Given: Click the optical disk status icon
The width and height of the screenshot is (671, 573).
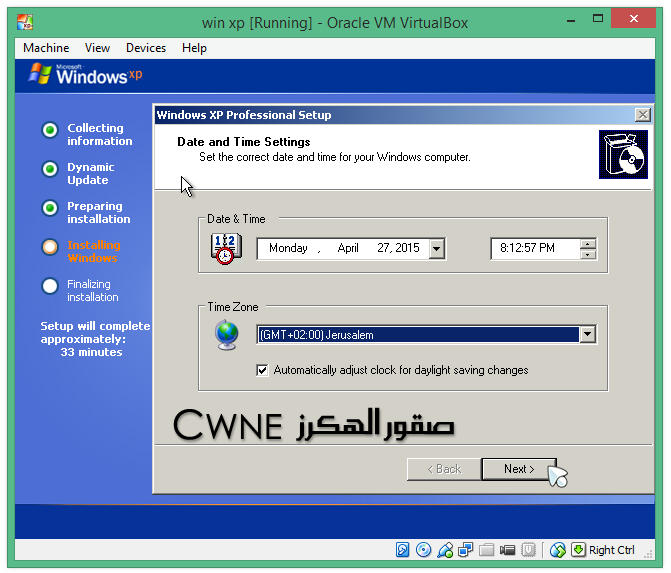Looking at the screenshot, I should tap(423, 549).
